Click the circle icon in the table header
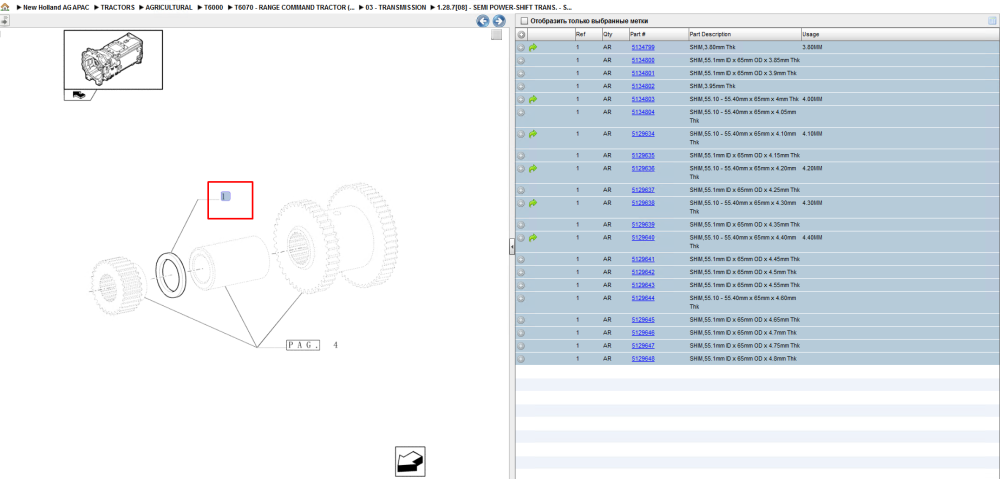This screenshot has height=479, width=1000. [520, 34]
